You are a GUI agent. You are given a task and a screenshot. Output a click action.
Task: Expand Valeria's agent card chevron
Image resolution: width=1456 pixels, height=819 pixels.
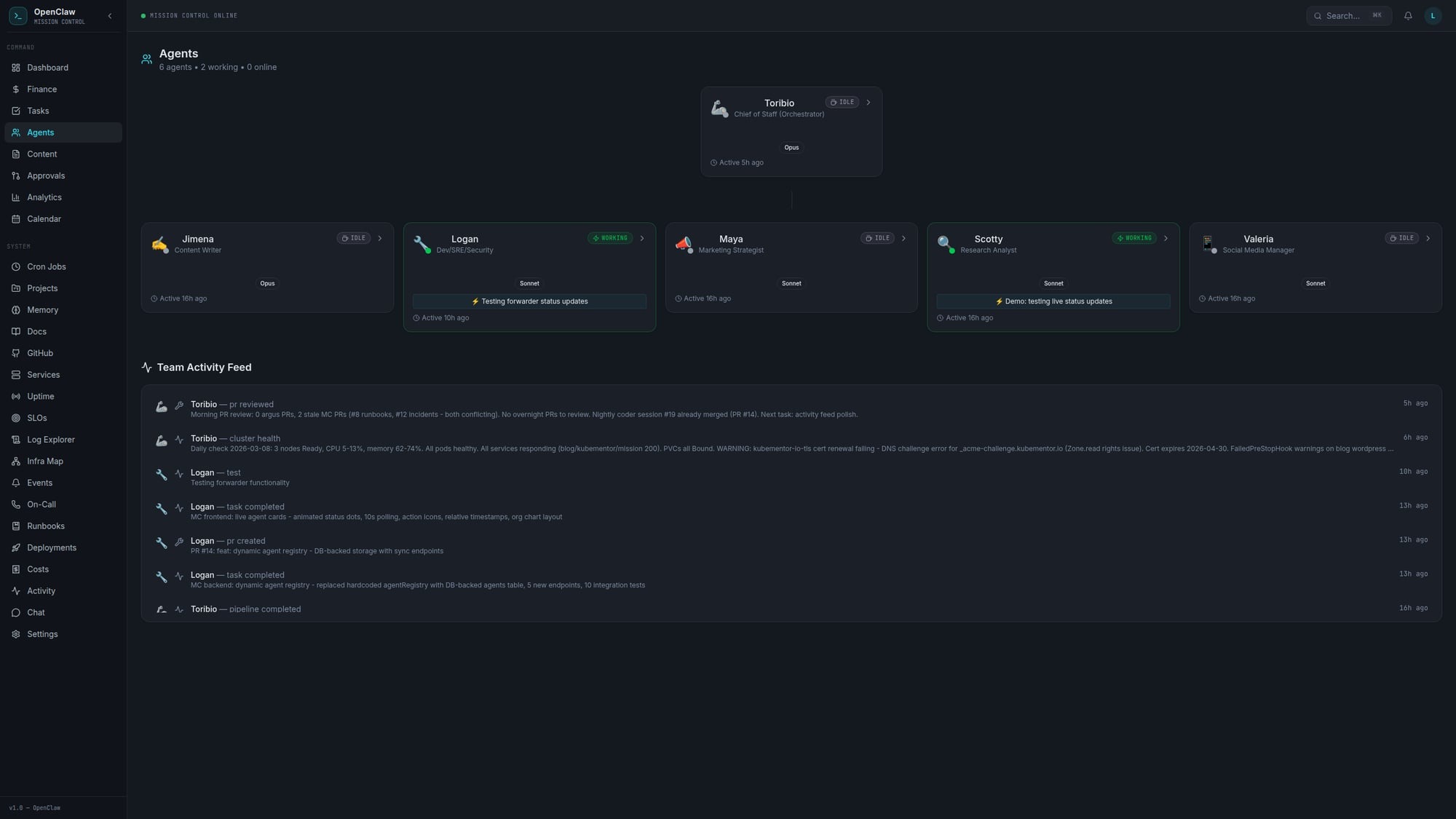[x=1428, y=239]
